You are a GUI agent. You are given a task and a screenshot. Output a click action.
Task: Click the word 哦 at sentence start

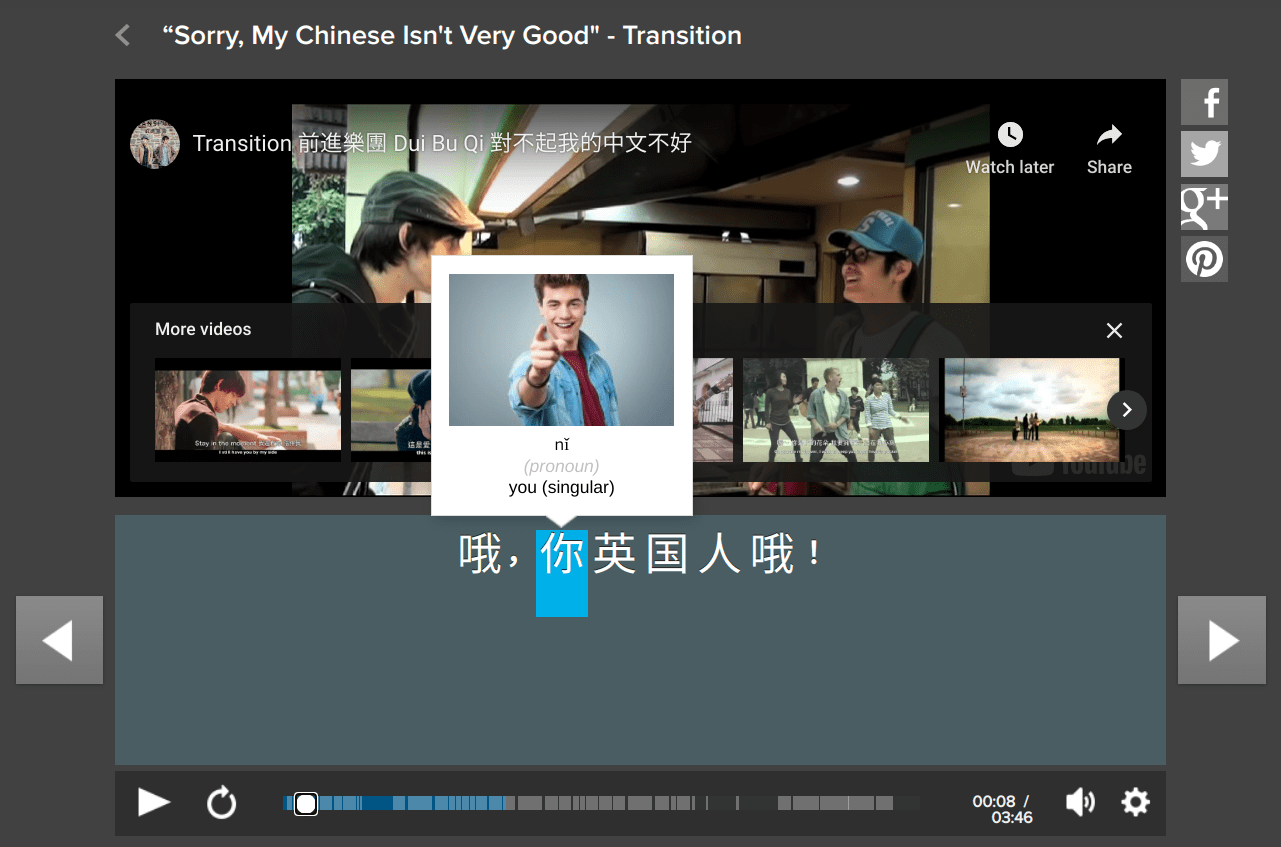point(480,554)
